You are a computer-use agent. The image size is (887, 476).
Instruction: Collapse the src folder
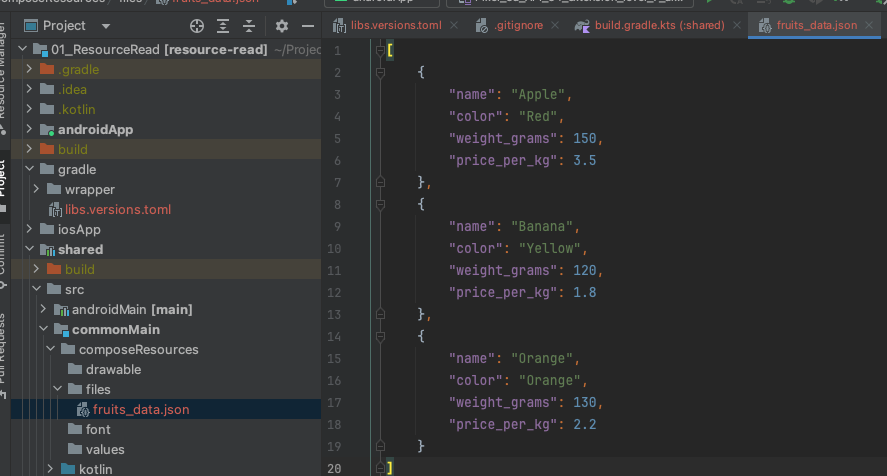36,289
